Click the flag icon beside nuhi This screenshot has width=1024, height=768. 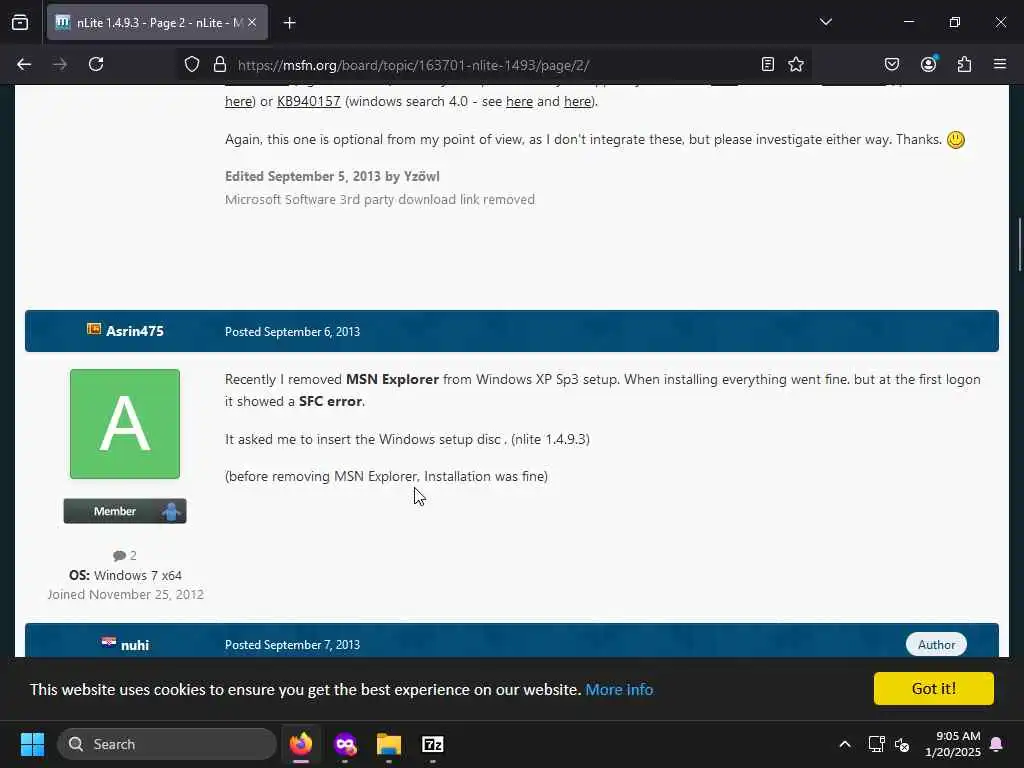[109, 642]
